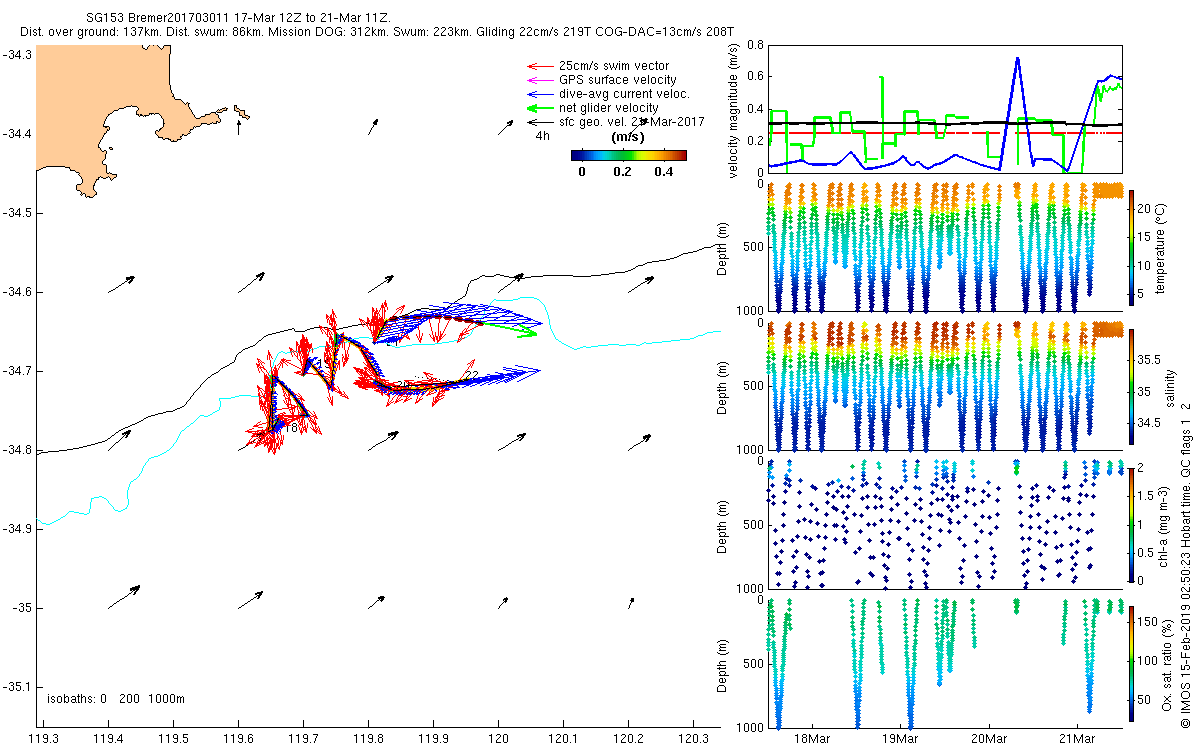Click the green net glider velocity legend arrow
This screenshot has height=750, width=1200.
(539, 108)
